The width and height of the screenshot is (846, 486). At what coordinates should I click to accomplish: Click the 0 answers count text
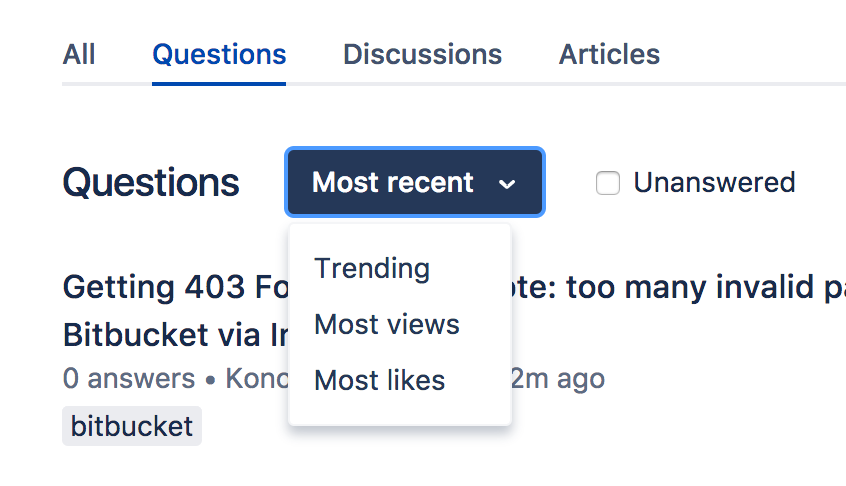(x=129, y=378)
